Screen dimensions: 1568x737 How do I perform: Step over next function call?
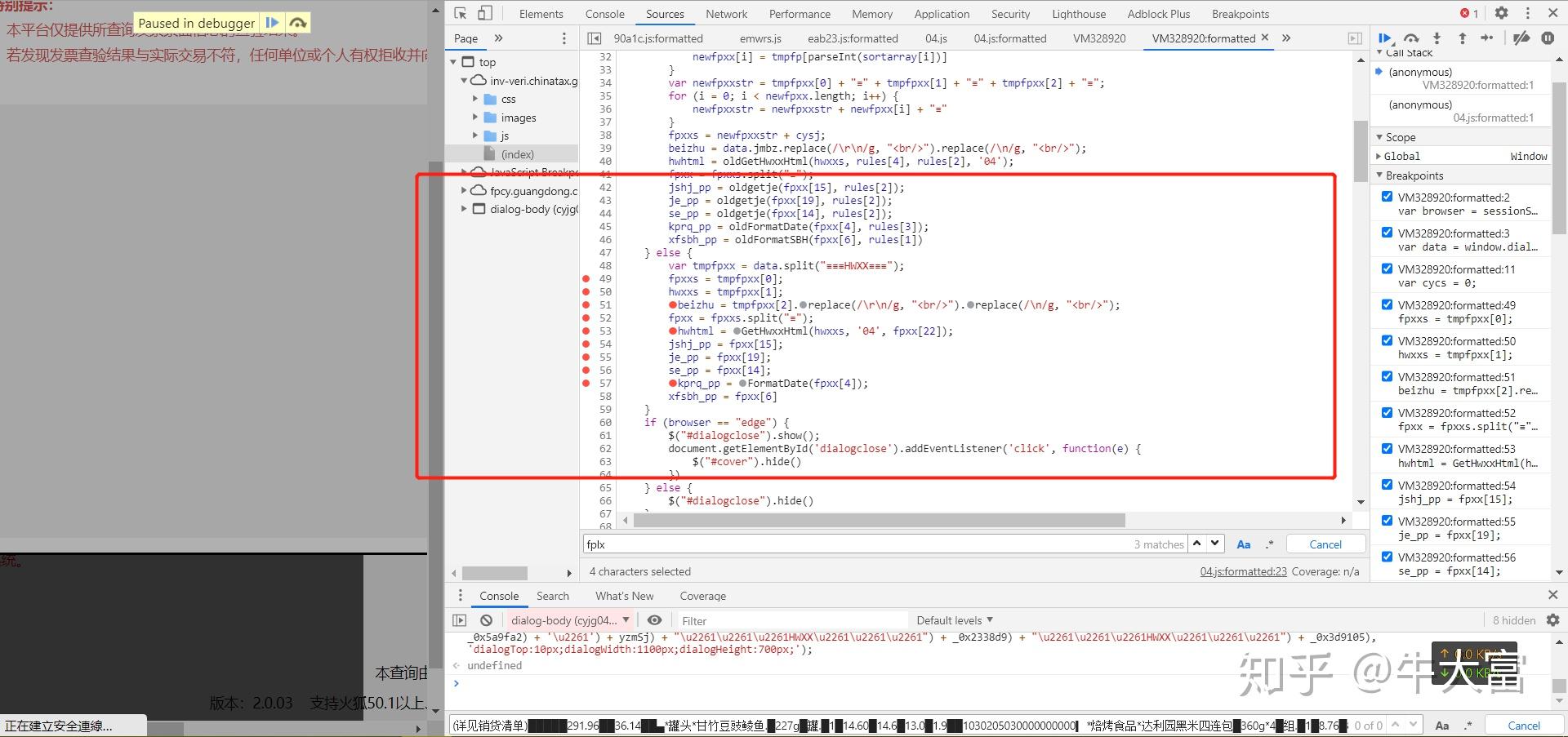1411,38
